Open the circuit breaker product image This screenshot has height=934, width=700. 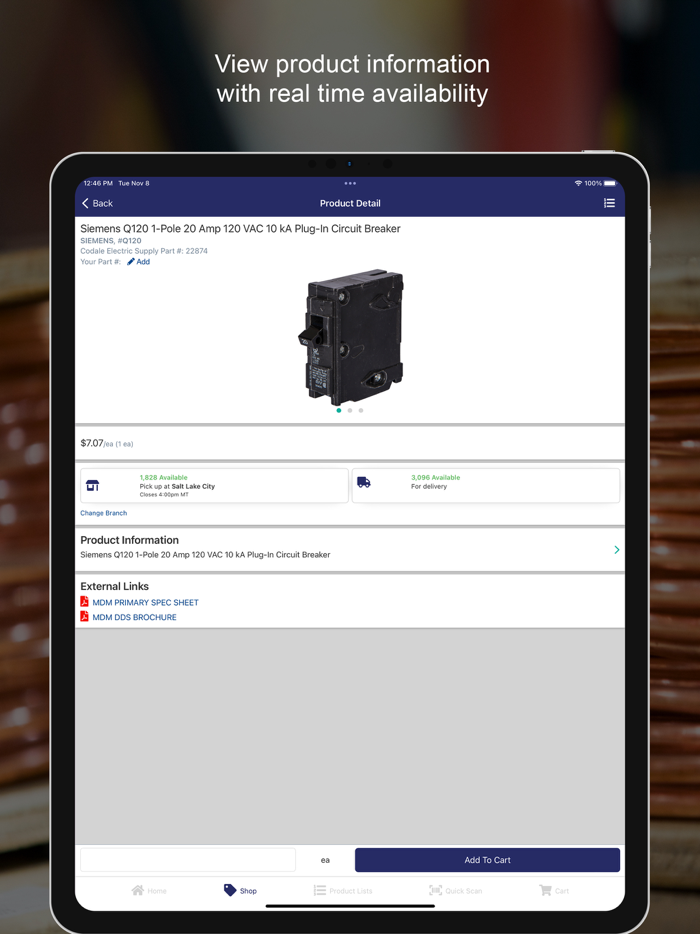(351, 337)
